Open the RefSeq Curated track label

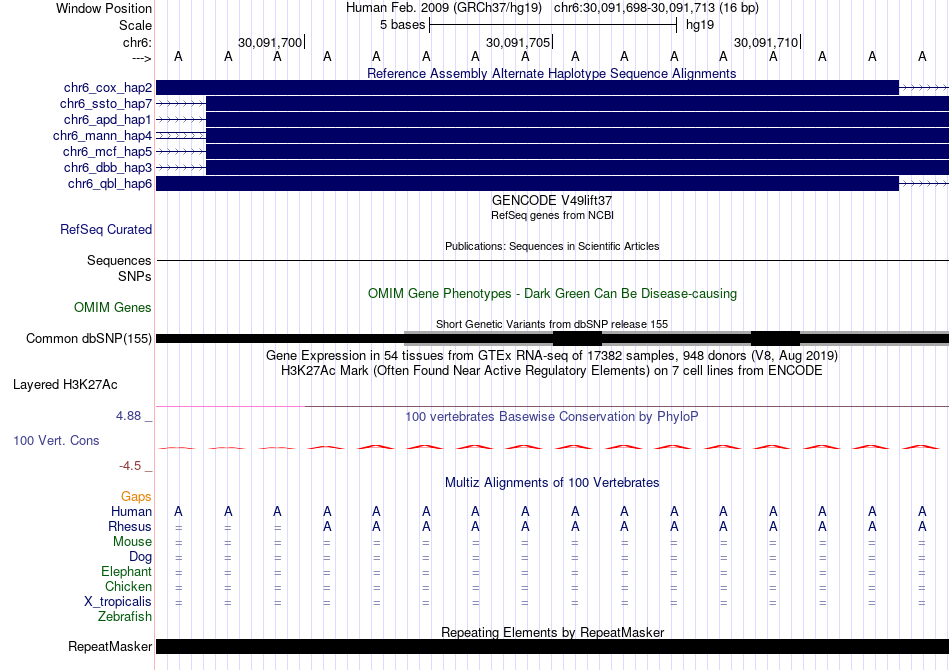click(106, 230)
